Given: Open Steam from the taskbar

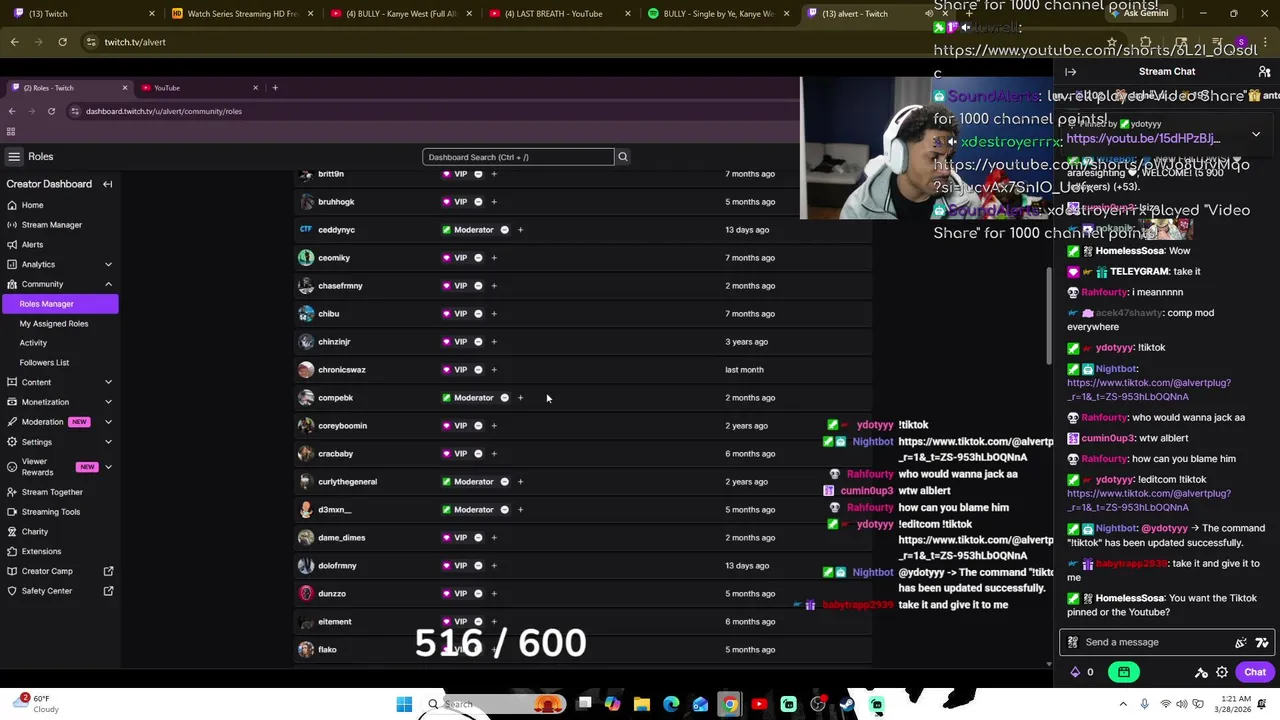Looking at the screenshot, I should (x=847, y=704).
